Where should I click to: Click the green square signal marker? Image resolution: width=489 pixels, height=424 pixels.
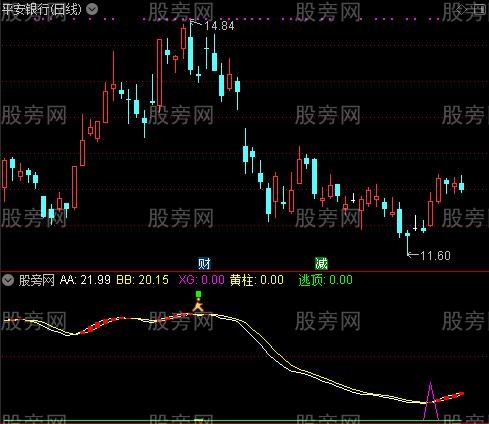click(198, 294)
